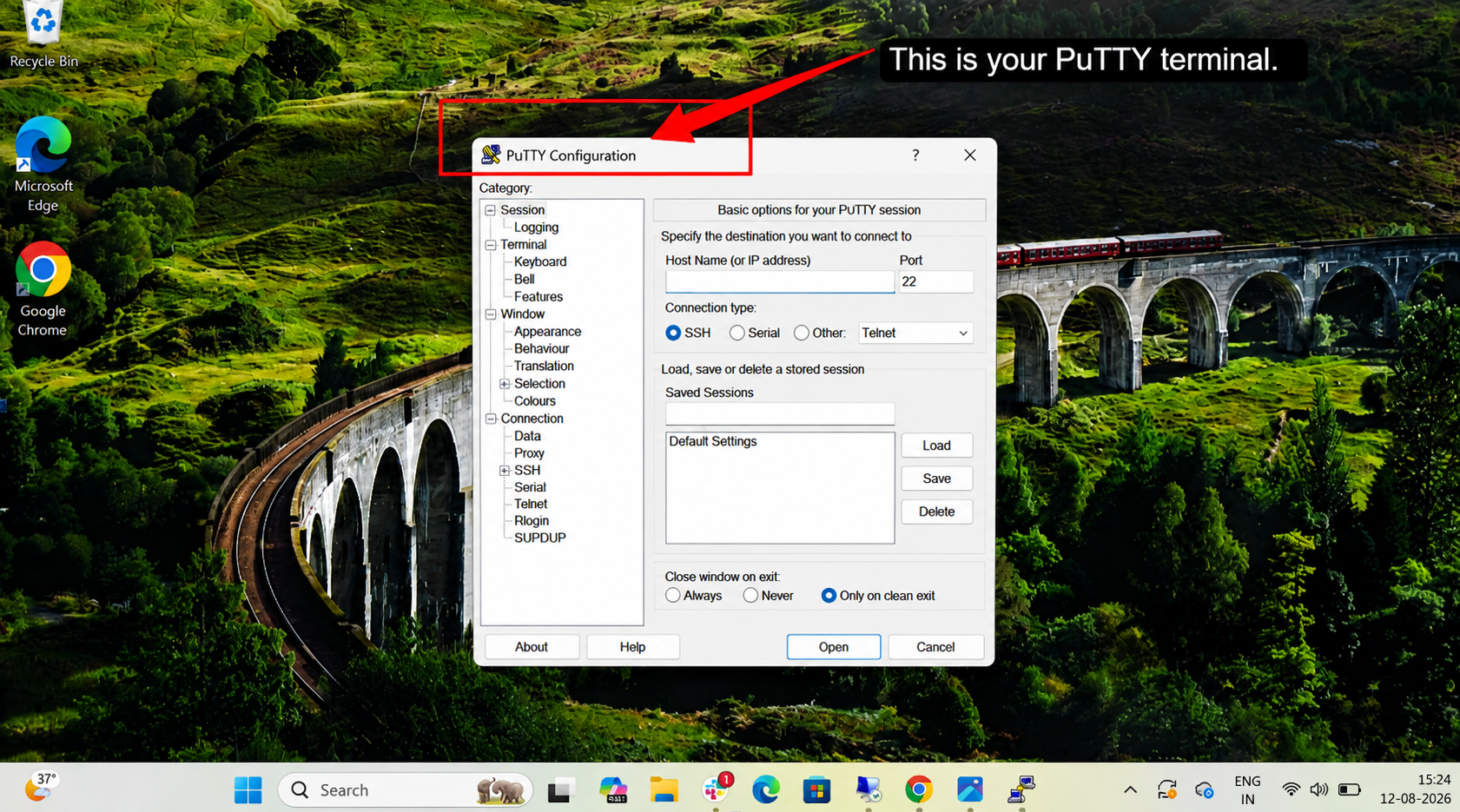
Task: Click the Port field
Action: tap(935, 281)
